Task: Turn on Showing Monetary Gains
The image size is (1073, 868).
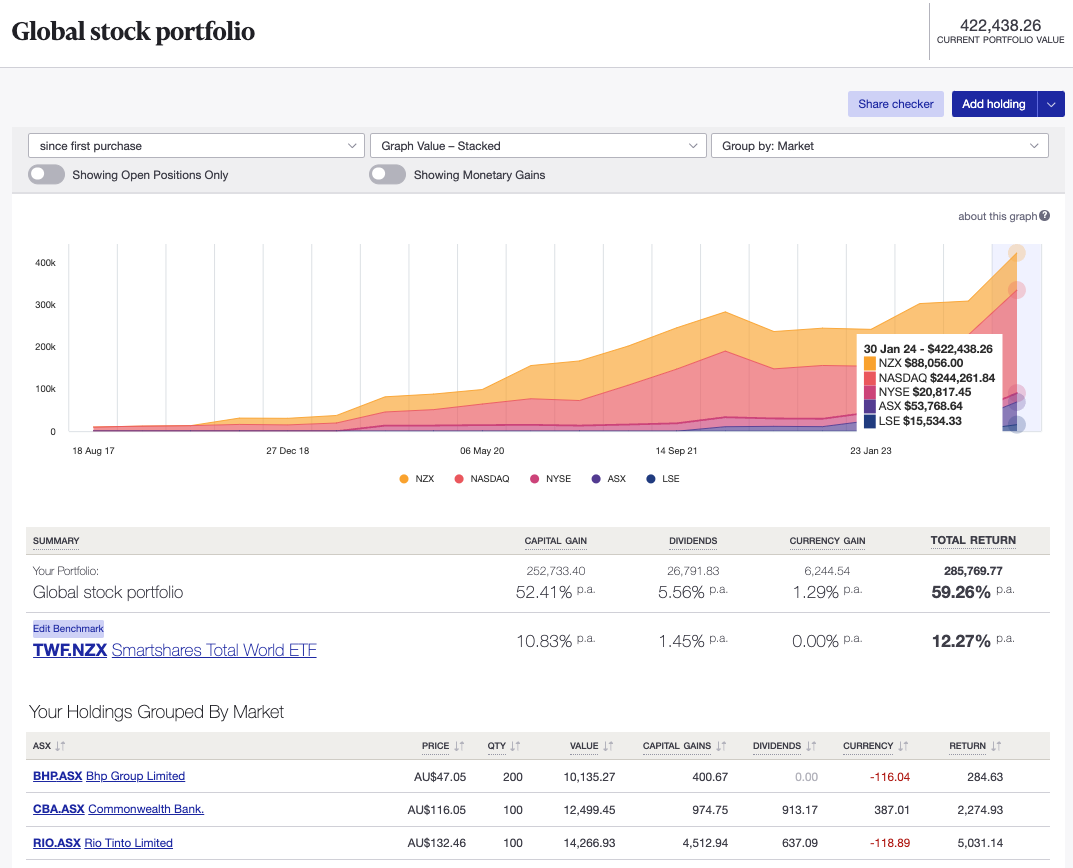Action: pyautogui.click(x=387, y=174)
